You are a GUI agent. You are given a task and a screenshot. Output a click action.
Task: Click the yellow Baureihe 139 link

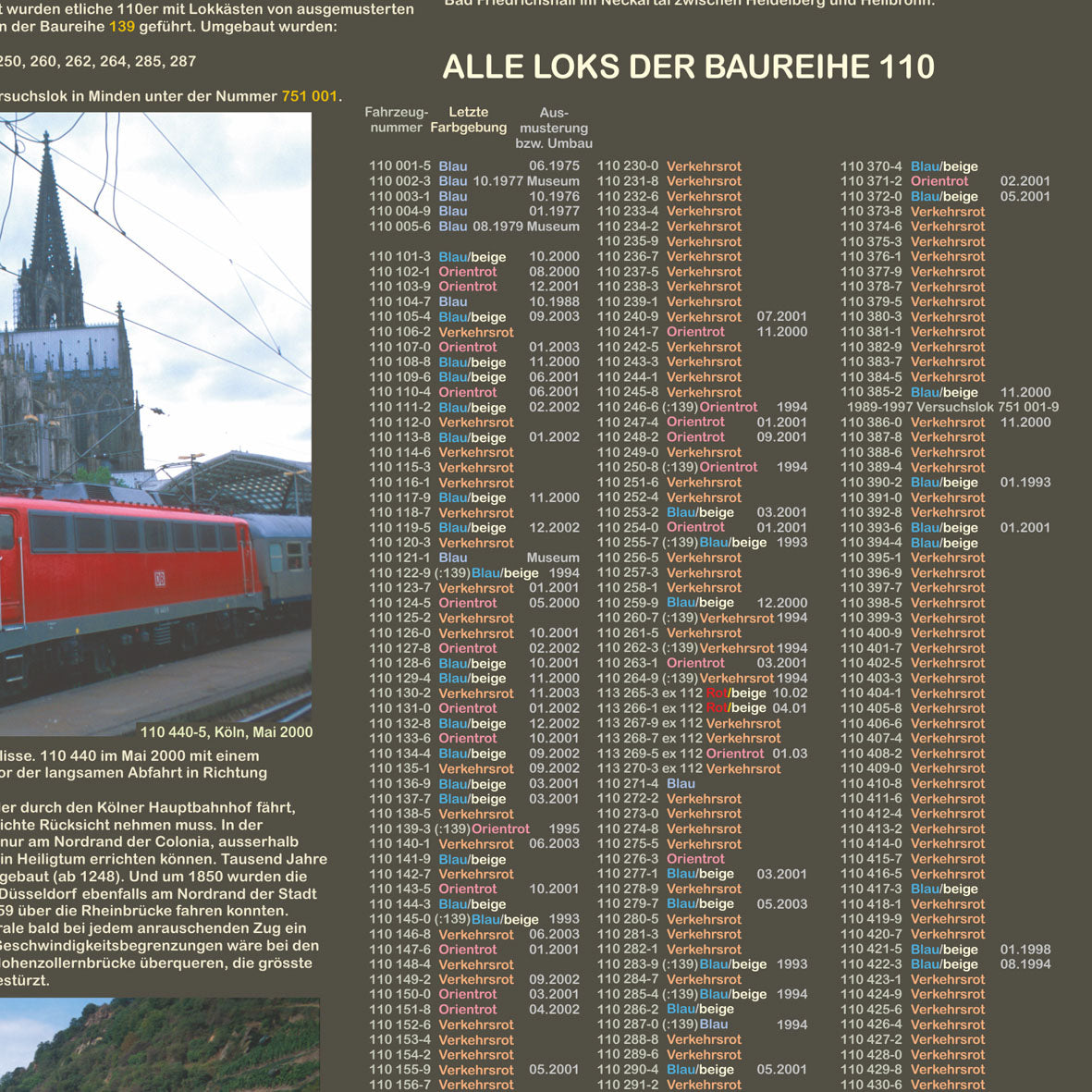(122, 27)
